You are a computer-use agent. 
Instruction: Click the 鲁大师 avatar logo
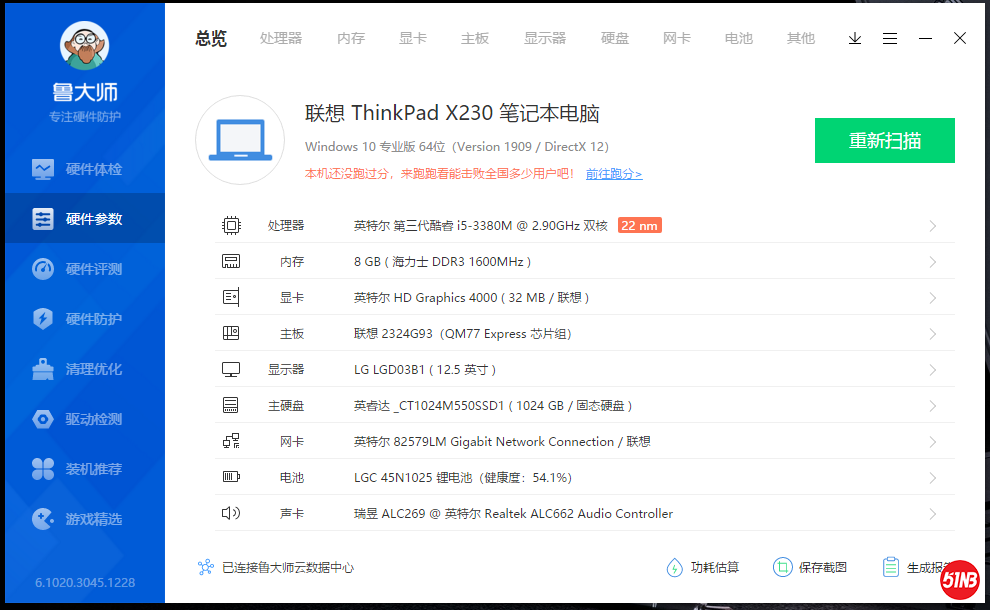85,45
